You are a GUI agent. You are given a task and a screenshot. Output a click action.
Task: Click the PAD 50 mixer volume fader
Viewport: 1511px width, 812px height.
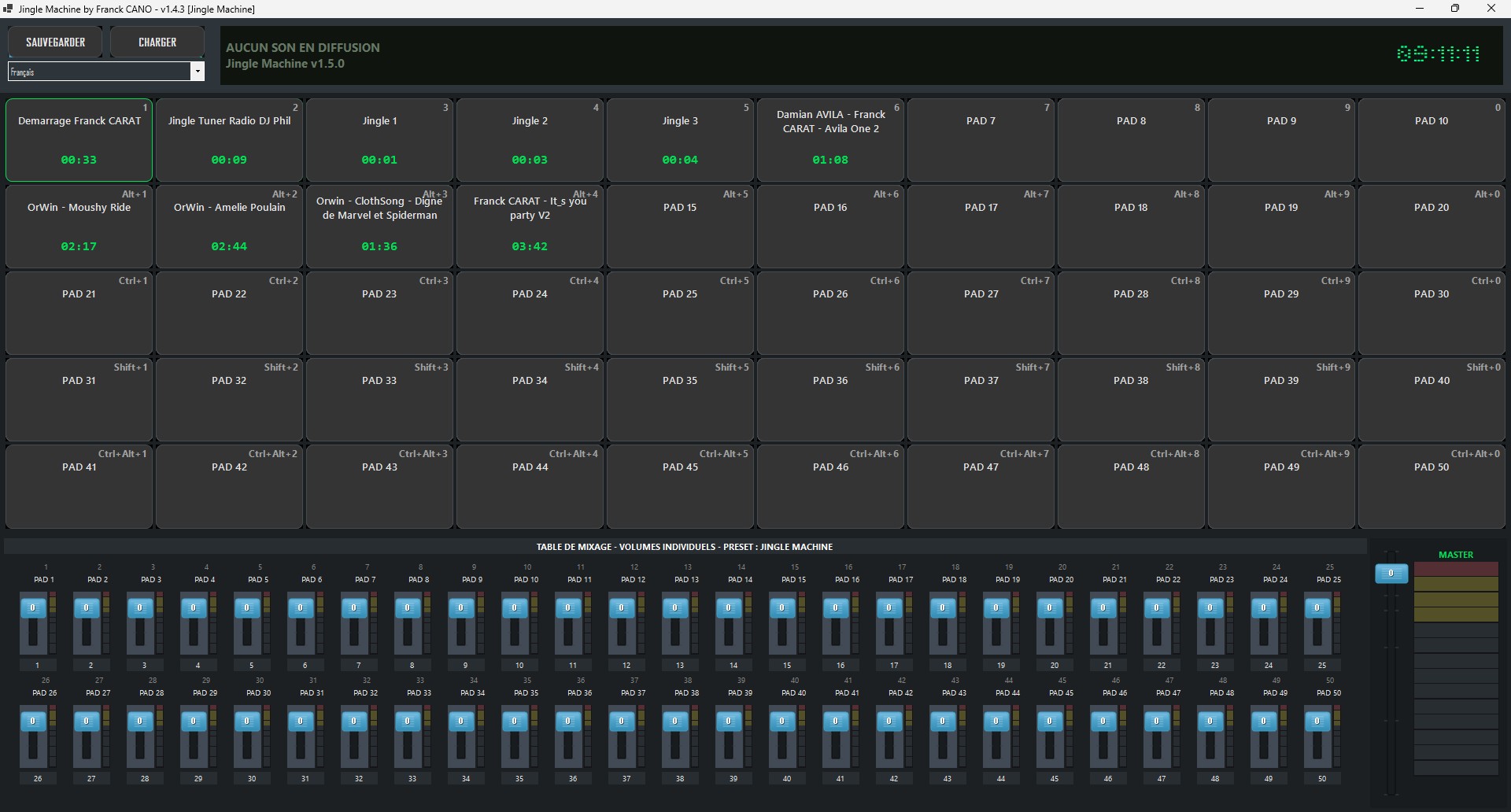[x=1317, y=721]
